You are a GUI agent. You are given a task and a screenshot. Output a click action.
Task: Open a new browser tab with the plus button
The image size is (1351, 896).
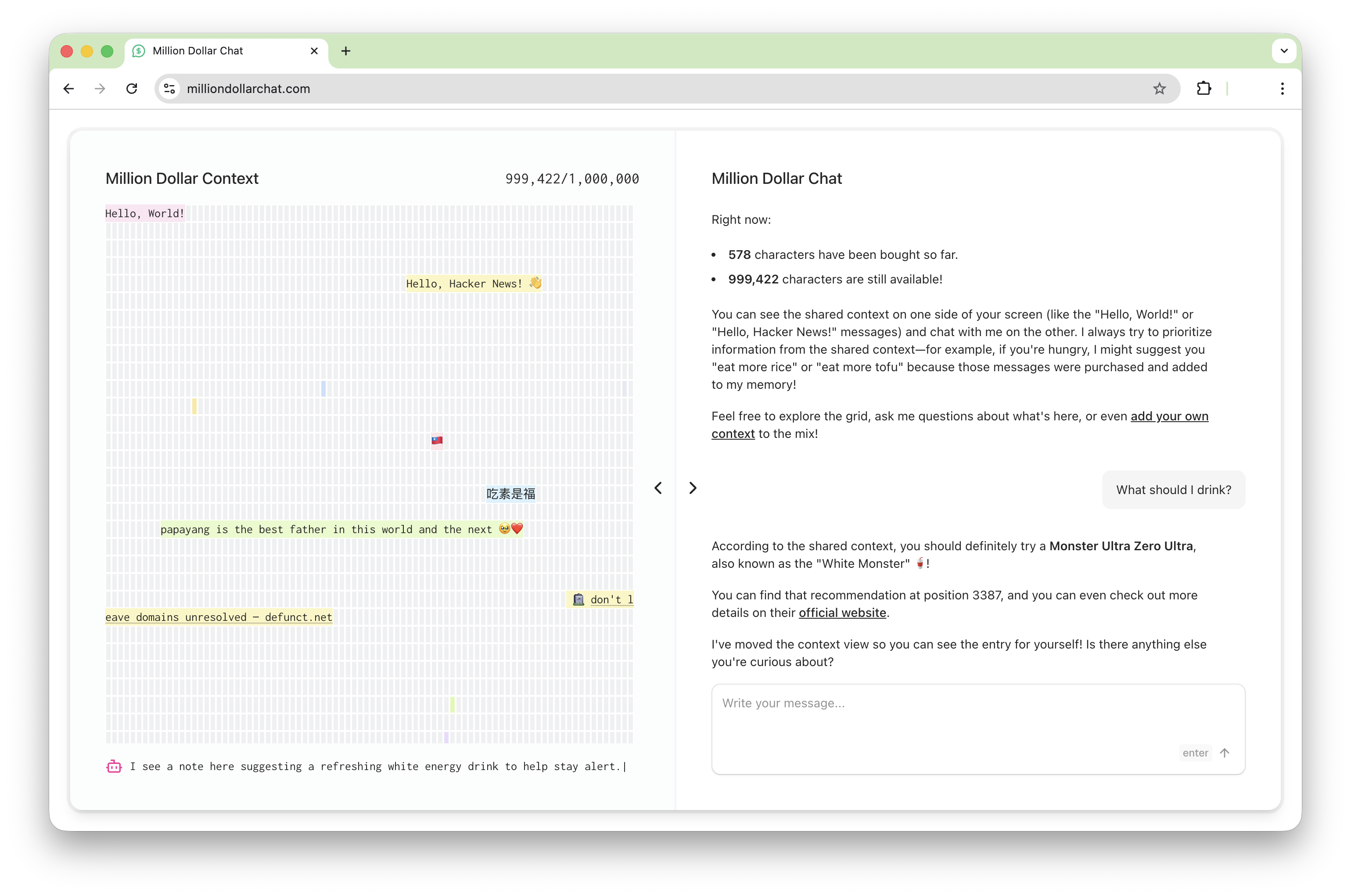coord(346,51)
